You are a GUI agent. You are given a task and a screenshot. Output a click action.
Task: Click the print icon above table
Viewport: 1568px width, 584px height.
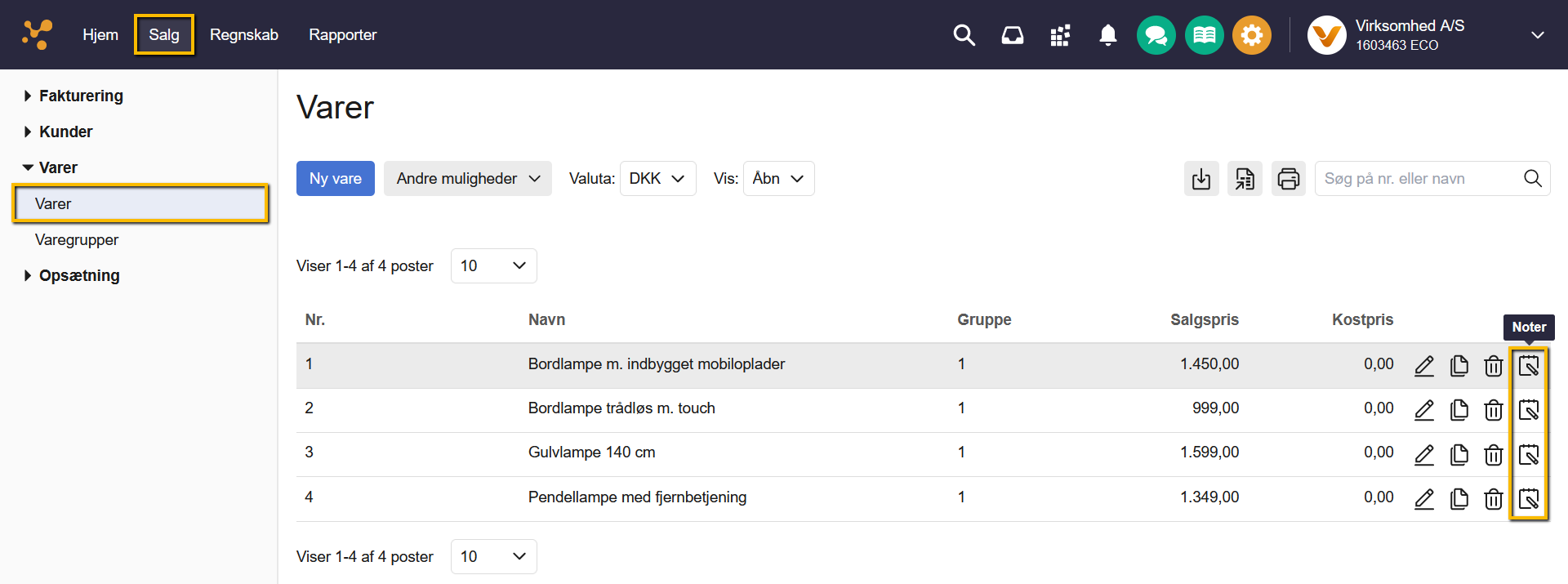click(1288, 179)
